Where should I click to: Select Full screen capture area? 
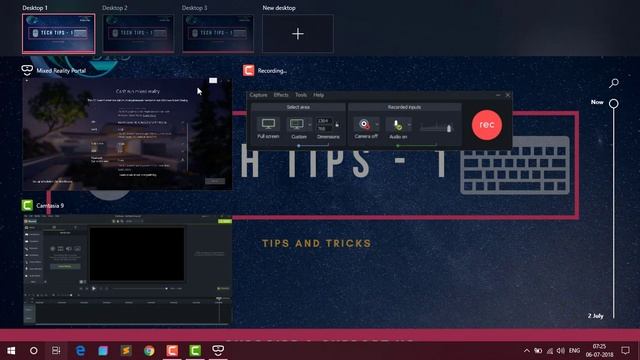[268, 128]
